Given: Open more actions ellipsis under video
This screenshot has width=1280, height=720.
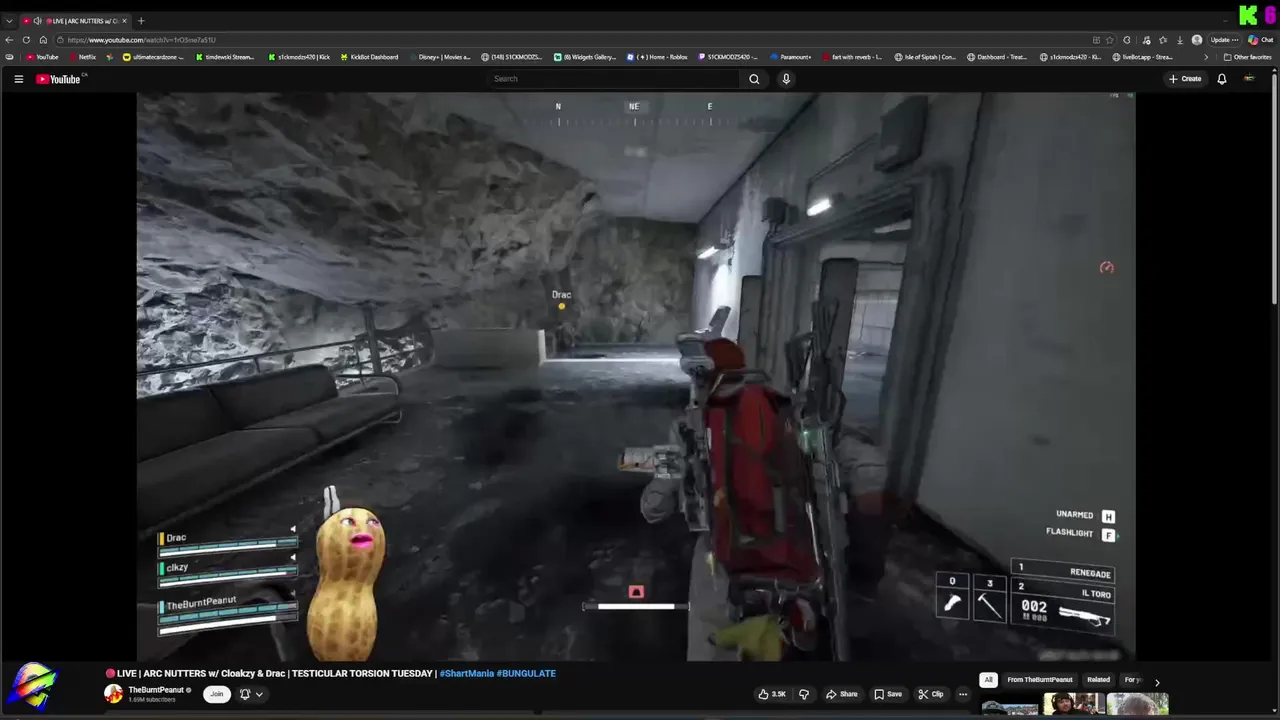Looking at the screenshot, I should [963, 694].
